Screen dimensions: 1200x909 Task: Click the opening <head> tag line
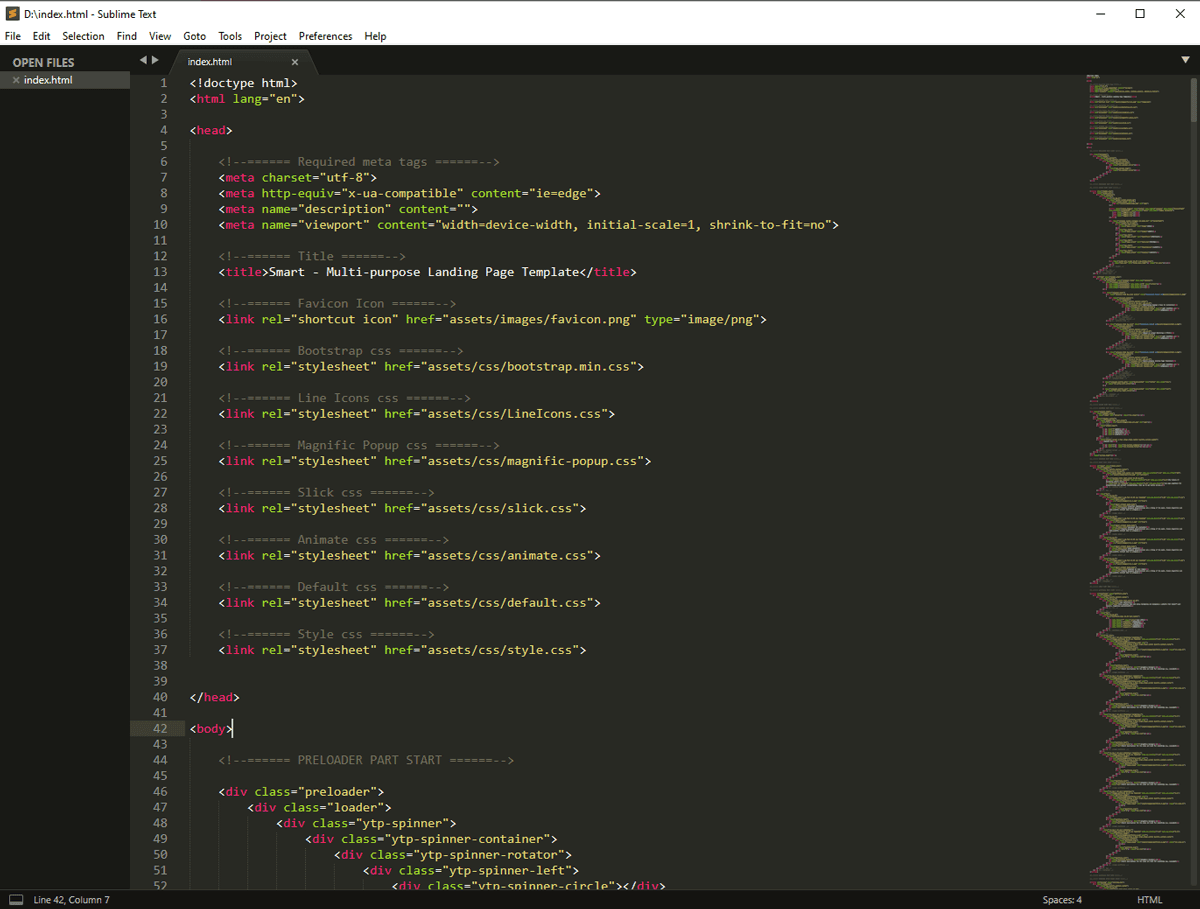click(211, 130)
